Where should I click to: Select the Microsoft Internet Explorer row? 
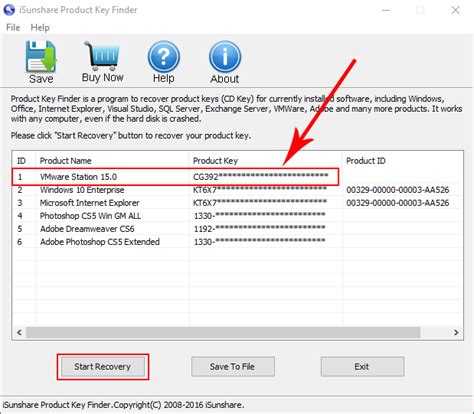238,203
